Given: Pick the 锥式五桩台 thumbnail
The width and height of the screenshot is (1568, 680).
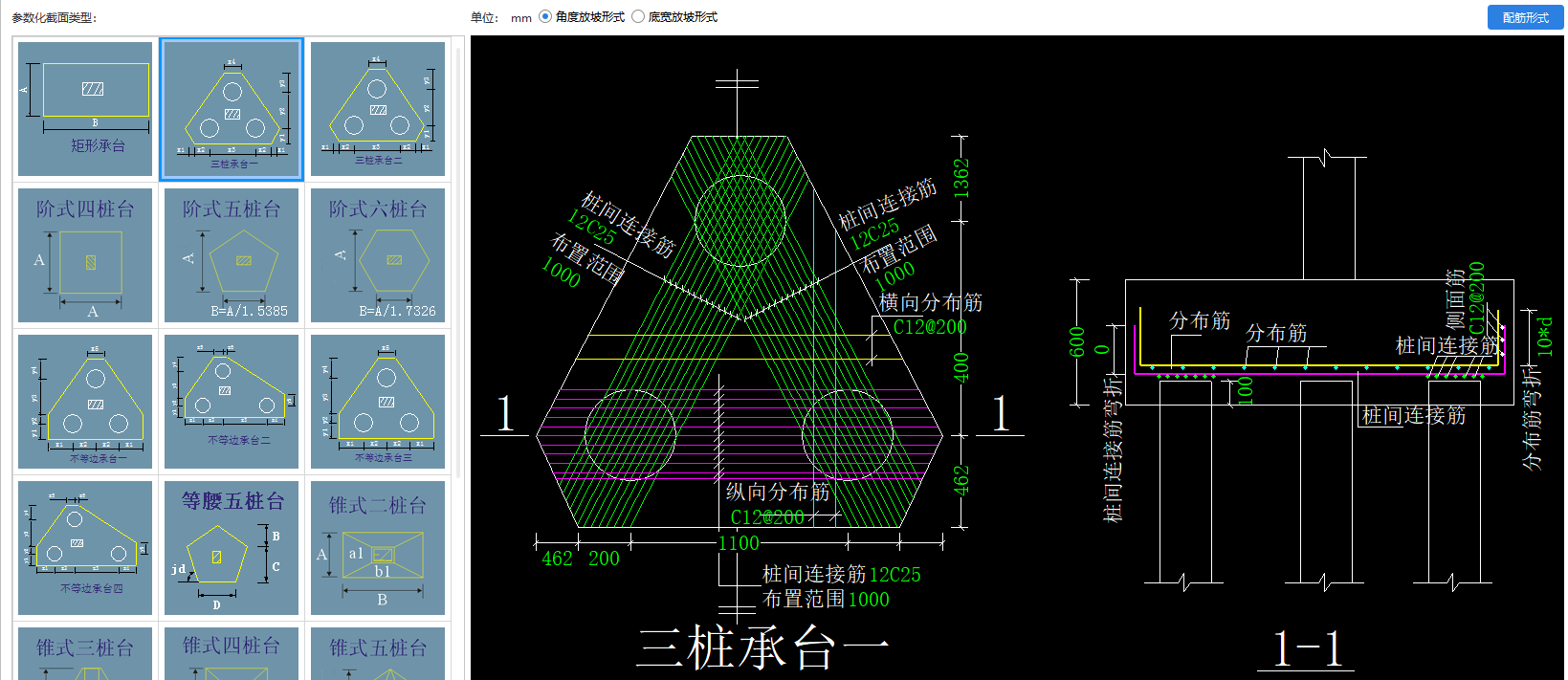Looking at the screenshot, I should tap(378, 653).
